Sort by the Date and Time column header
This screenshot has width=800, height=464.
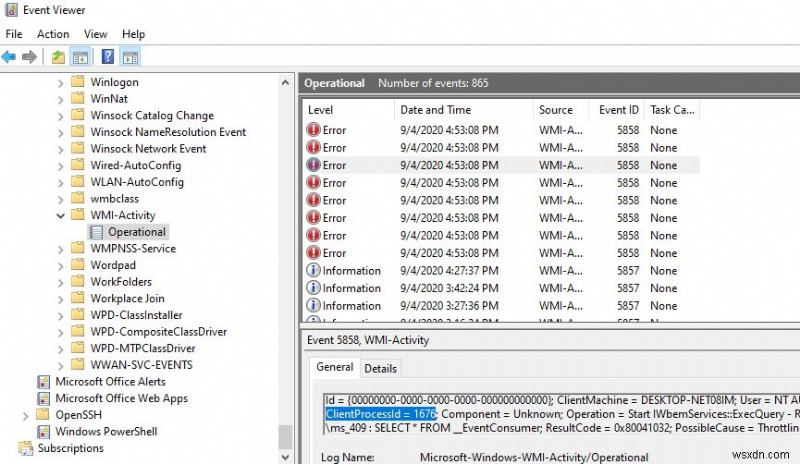tap(464, 110)
